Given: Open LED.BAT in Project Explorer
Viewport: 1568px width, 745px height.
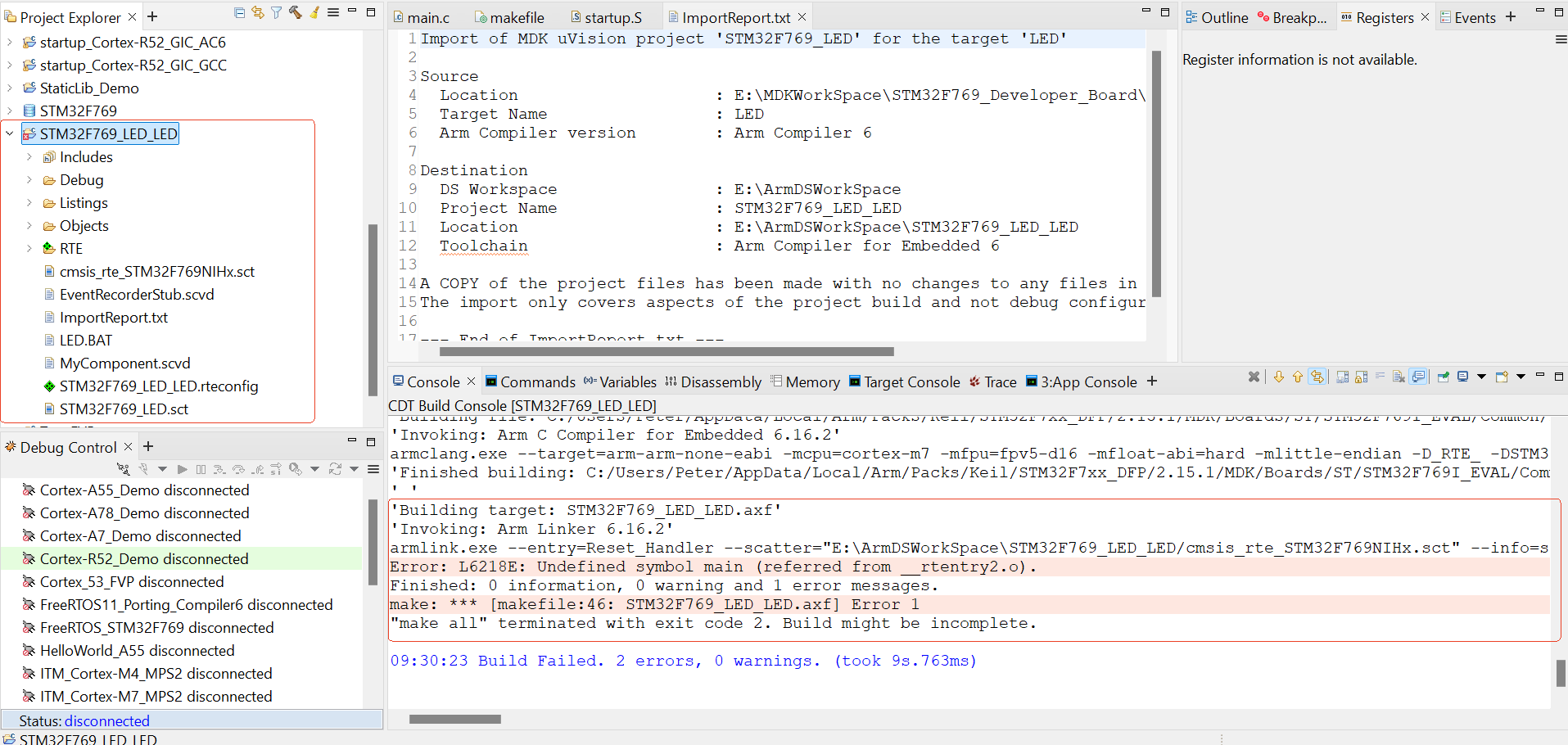Looking at the screenshot, I should (85, 341).
